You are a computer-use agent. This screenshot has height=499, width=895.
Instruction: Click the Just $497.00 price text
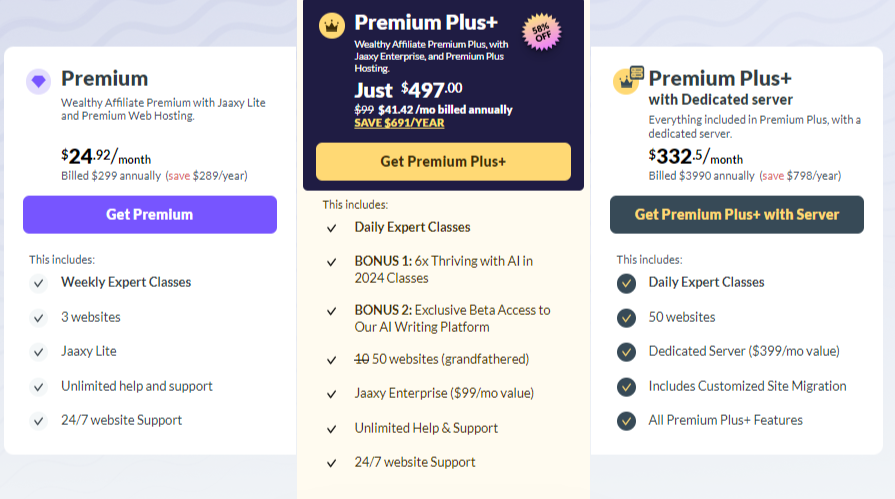click(408, 90)
